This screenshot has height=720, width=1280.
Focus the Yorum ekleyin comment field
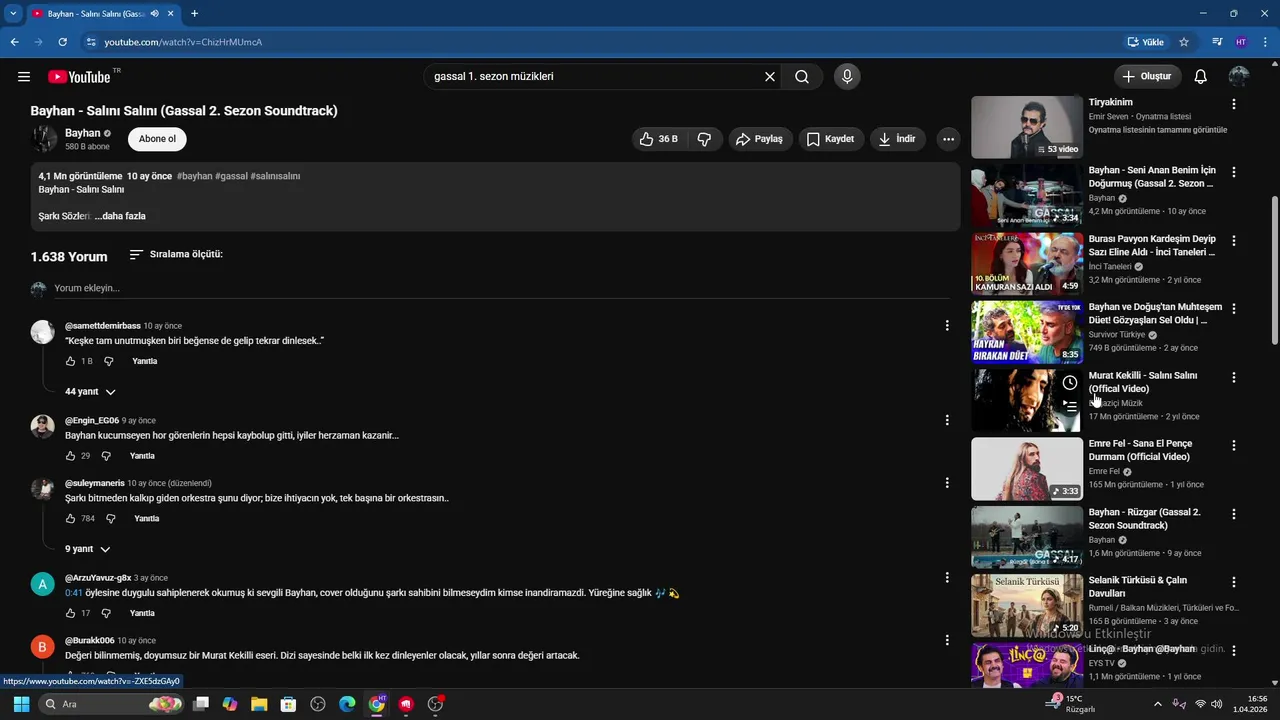502,288
